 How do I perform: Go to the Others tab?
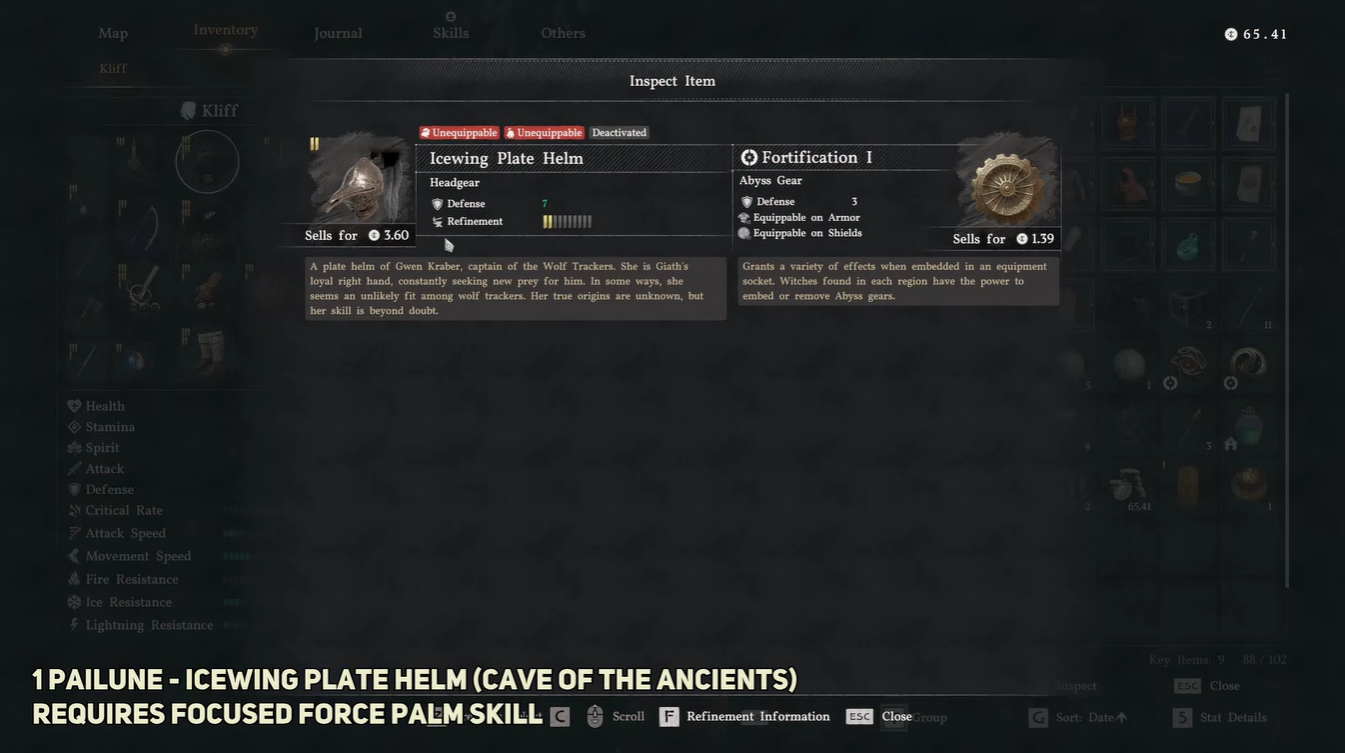pos(563,33)
